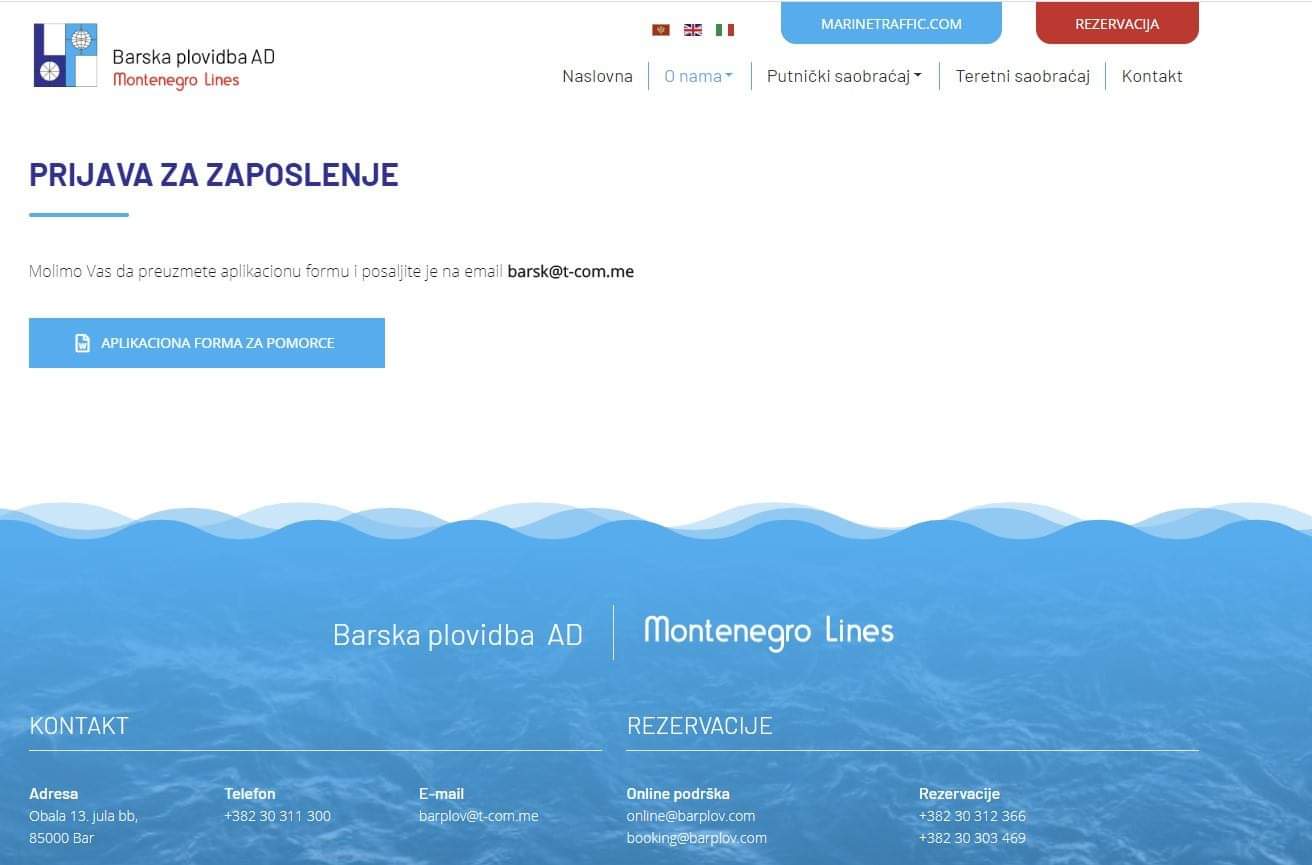Click the address Obala 13. jula bb
1312x865 pixels.
84,816
